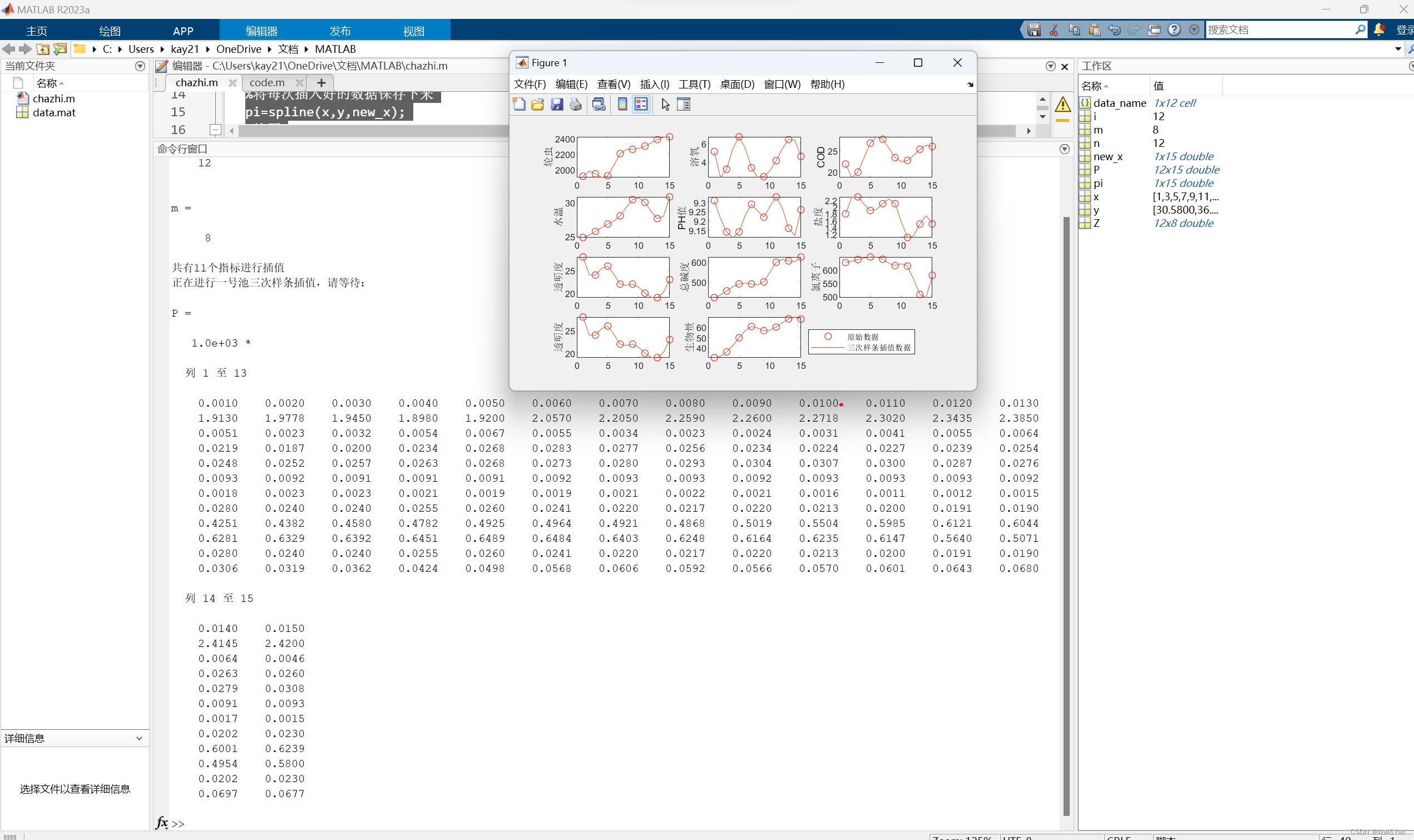Toggle the Insert Legend icon in Figure 1
Screen dimensions: 1414x840
point(641,104)
